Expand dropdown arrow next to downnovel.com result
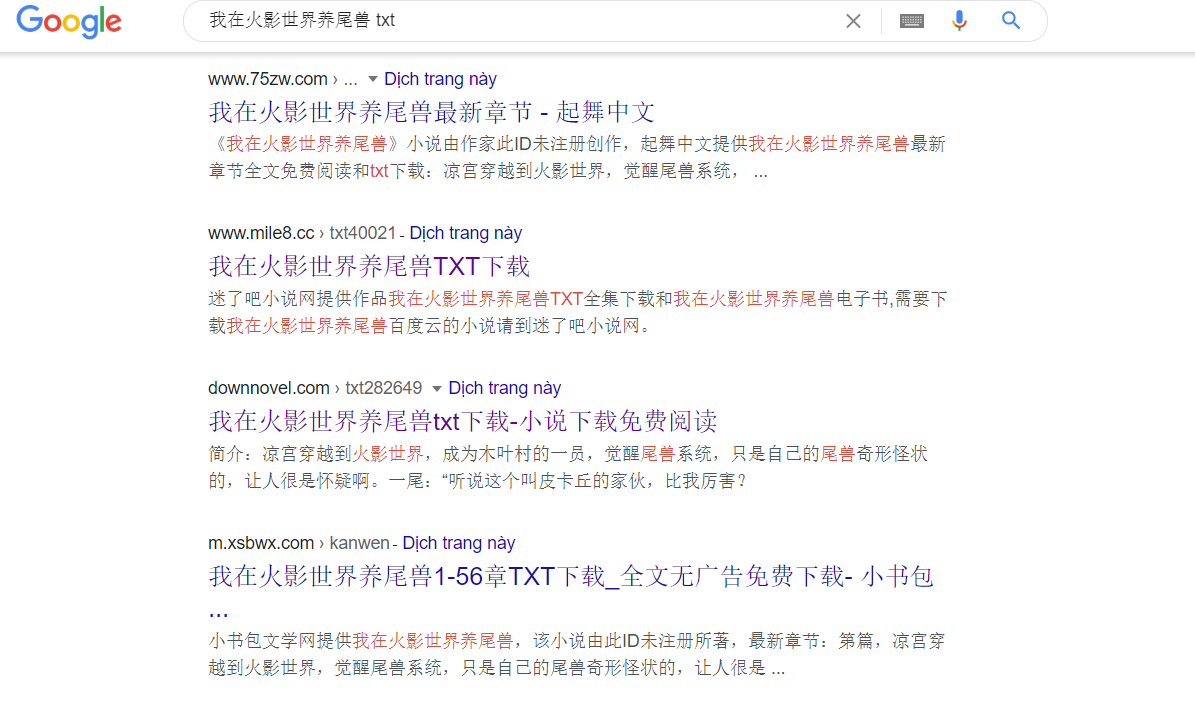 437,388
